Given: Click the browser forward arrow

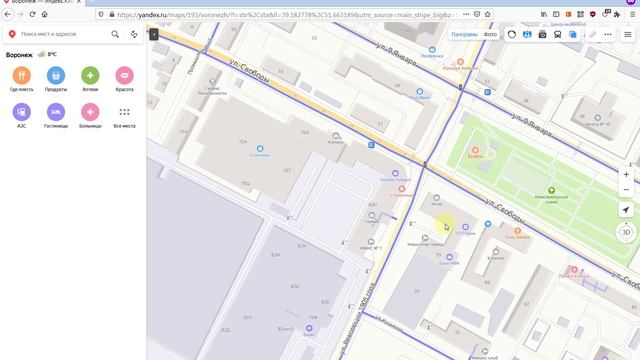Looking at the screenshot, I should pyautogui.click(x=20, y=14).
